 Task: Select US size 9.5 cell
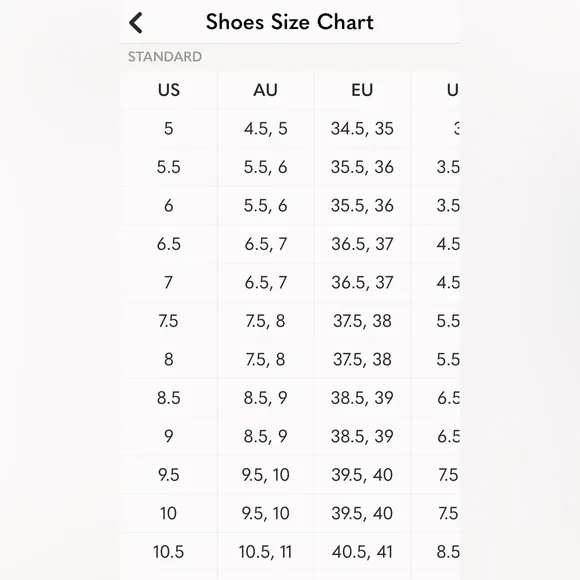coord(169,475)
